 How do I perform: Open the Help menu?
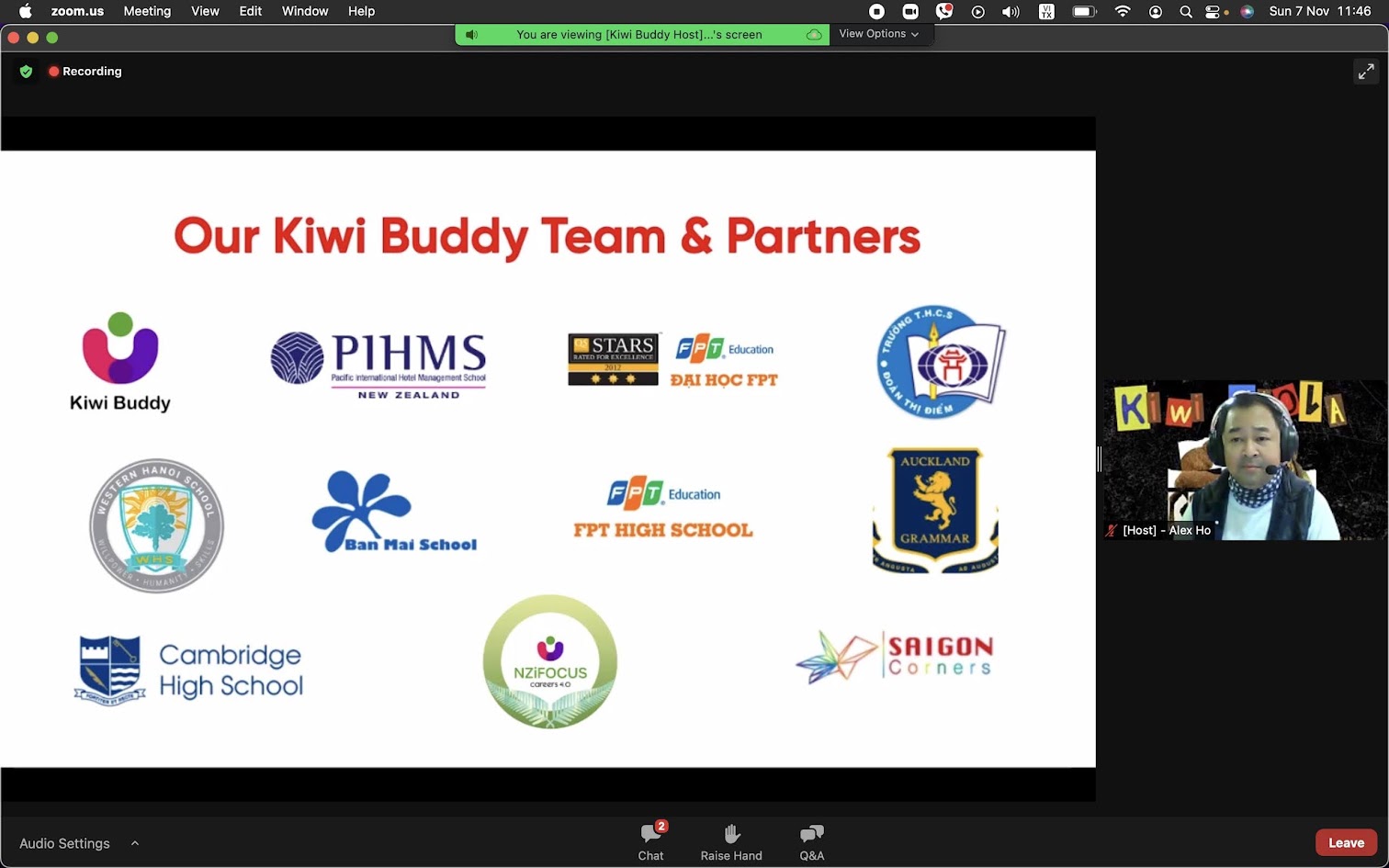(x=361, y=11)
